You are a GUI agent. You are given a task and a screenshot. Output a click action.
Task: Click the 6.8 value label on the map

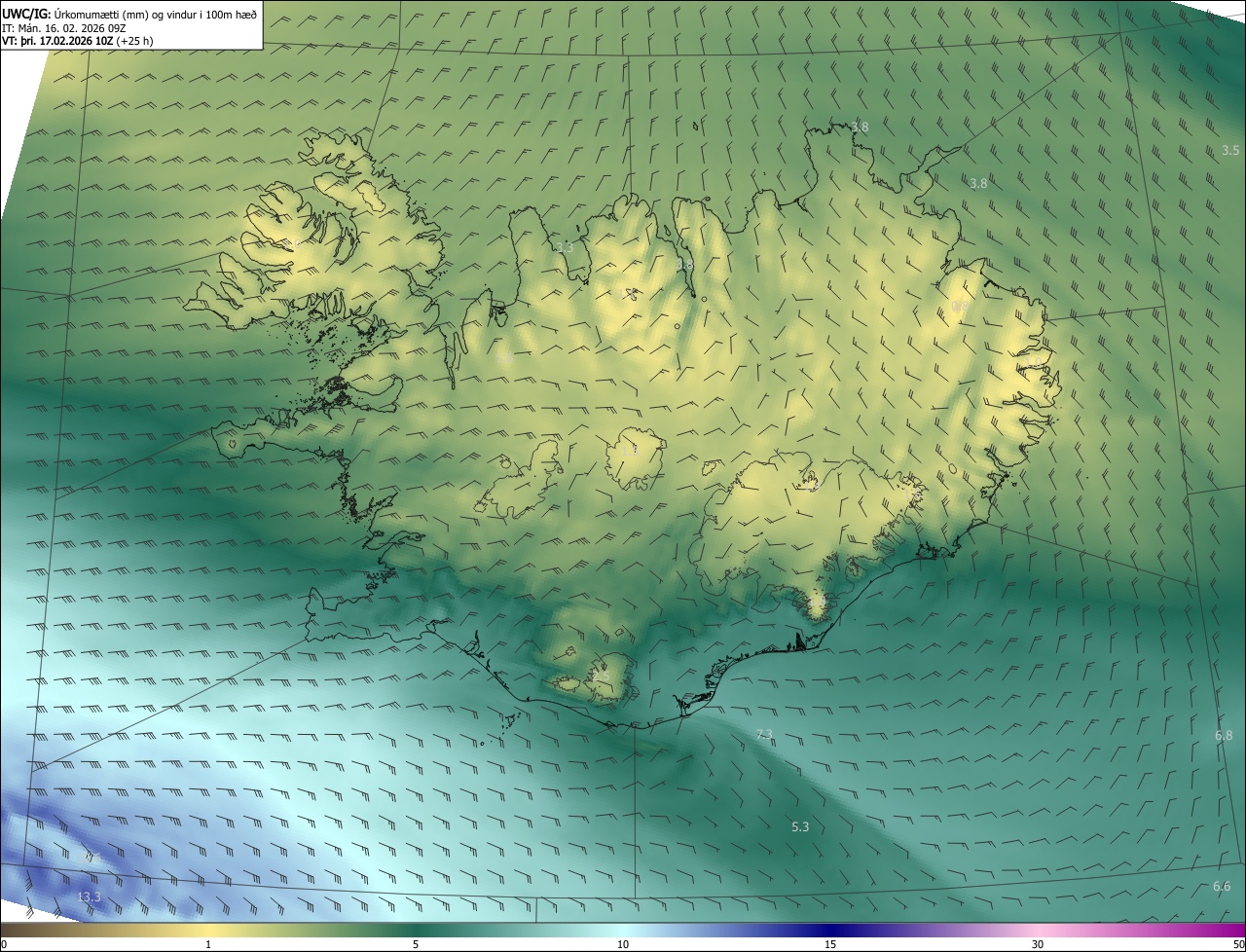tap(1224, 736)
